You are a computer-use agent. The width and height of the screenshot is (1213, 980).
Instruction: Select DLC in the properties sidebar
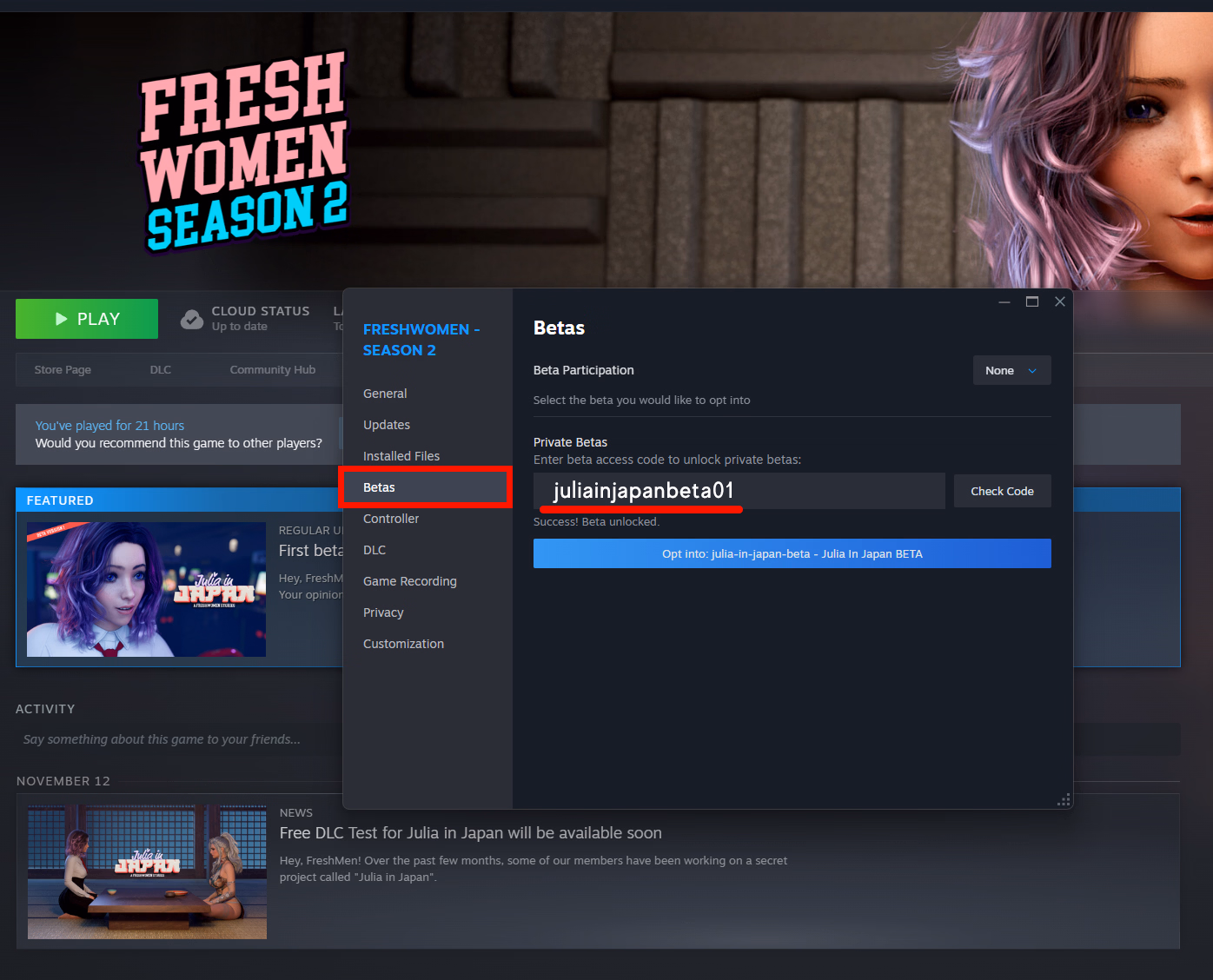click(375, 550)
